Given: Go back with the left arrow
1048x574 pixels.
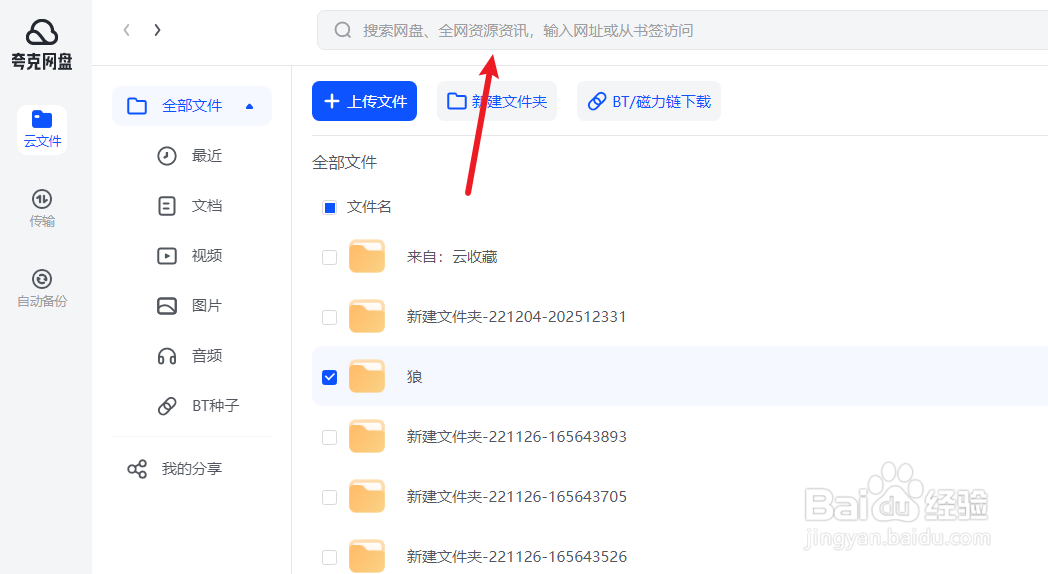Looking at the screenshot, I should [126, 30].
